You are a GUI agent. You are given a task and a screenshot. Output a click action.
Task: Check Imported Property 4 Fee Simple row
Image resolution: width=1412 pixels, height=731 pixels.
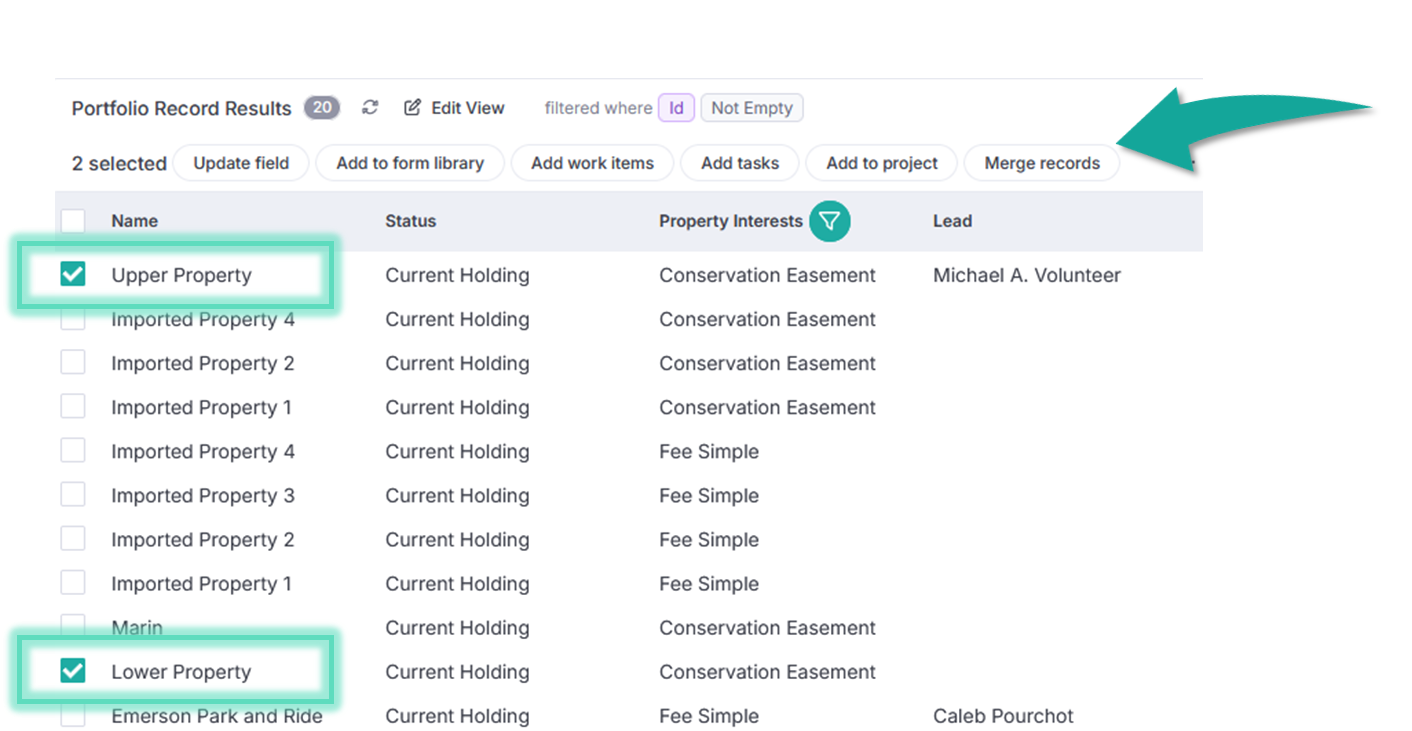(x=73, y=451)
